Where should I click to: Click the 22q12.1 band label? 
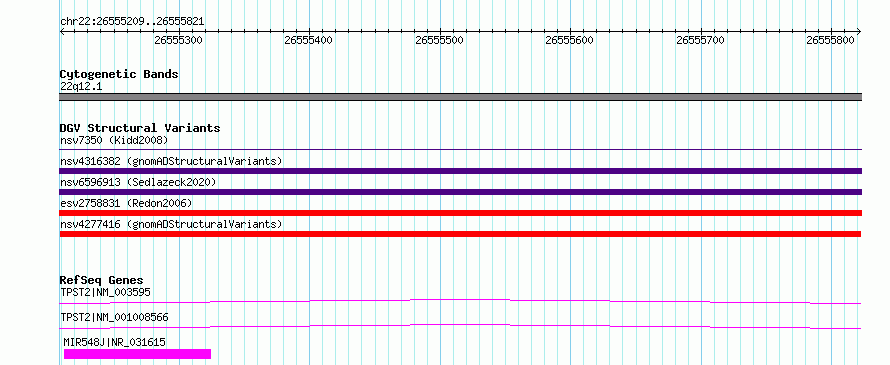[81, 87]
